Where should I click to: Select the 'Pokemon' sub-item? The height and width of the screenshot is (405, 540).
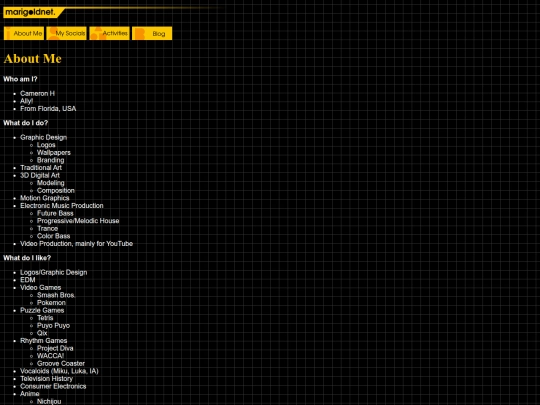(51, 303)
